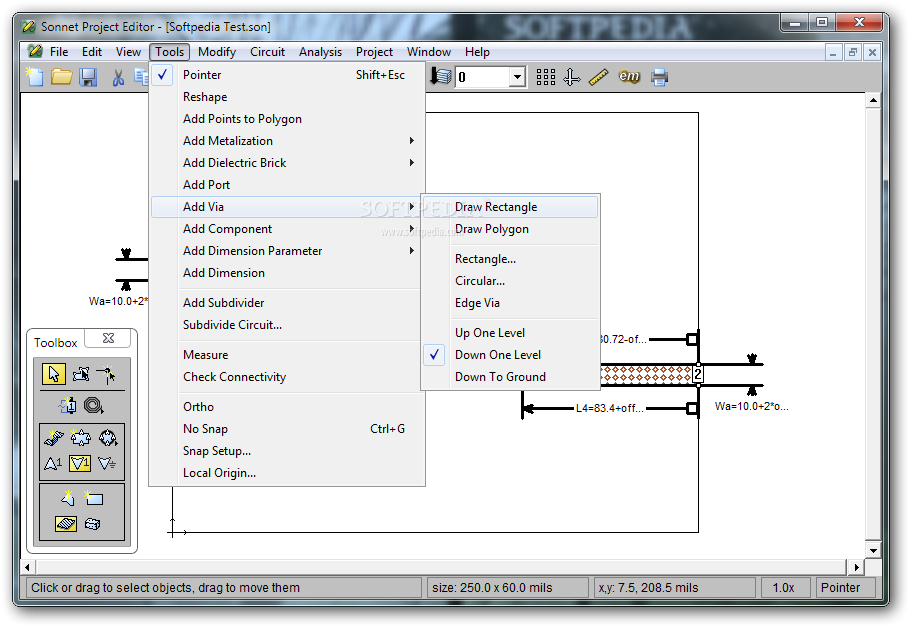This screenshot has width=910, height=627.
Task: Toggle No Snap in the Tools menu
Action: point(287,429)
